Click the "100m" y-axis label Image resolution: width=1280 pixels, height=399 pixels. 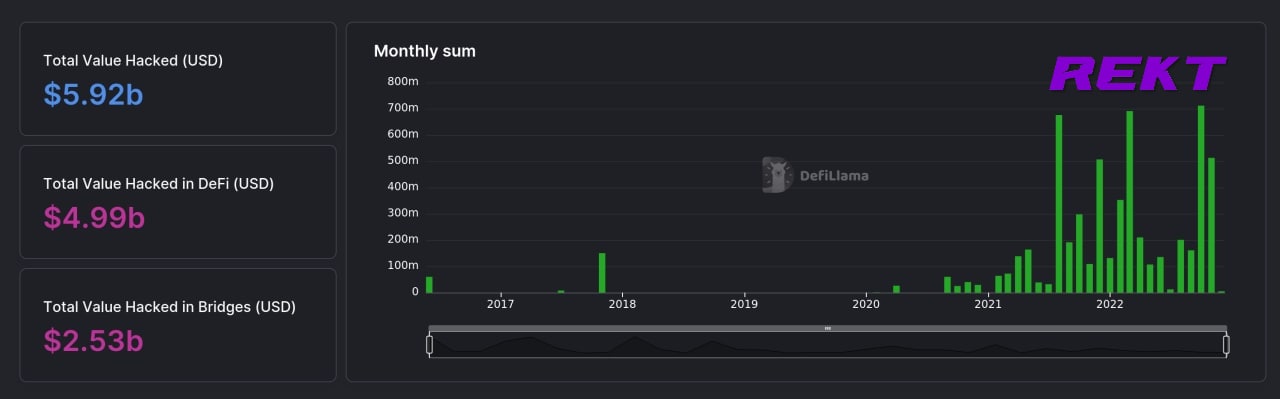402,265
